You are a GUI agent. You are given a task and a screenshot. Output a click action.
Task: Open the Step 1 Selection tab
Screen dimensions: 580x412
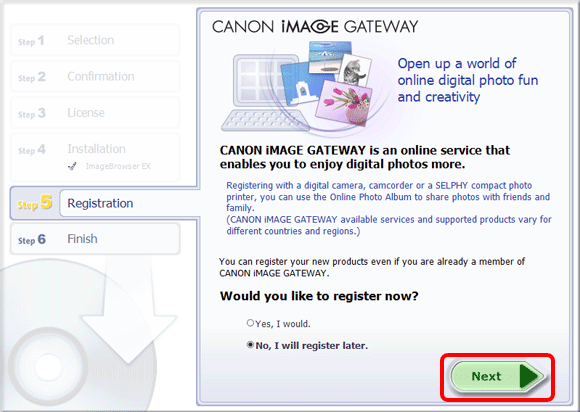point(95,40)
